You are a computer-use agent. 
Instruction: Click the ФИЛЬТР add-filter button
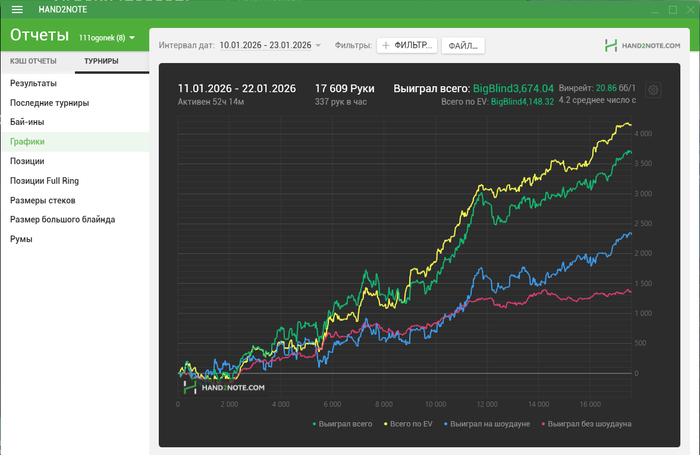click(x=407, y=46)
